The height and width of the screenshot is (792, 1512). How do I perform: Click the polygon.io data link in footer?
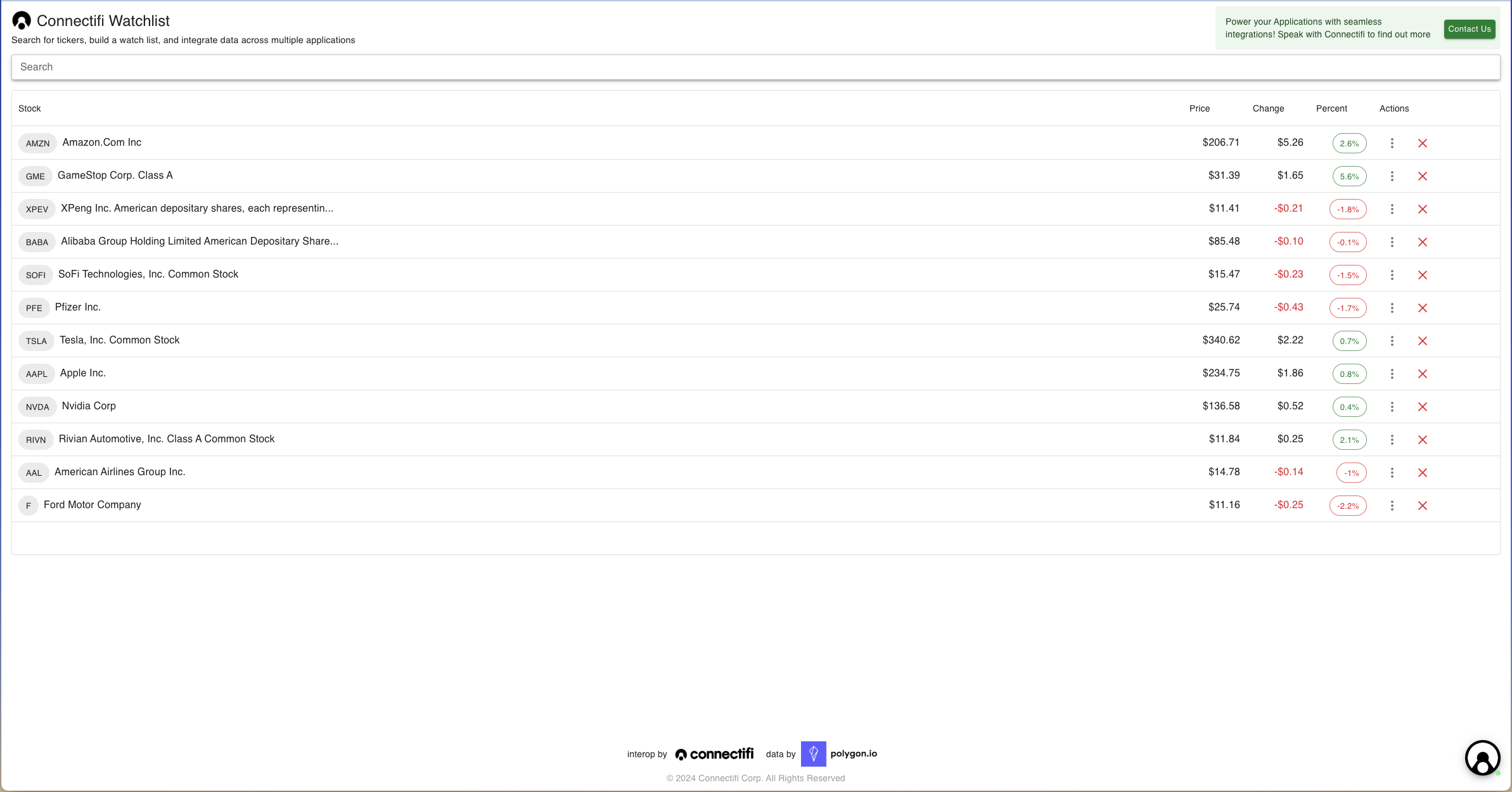841,754
